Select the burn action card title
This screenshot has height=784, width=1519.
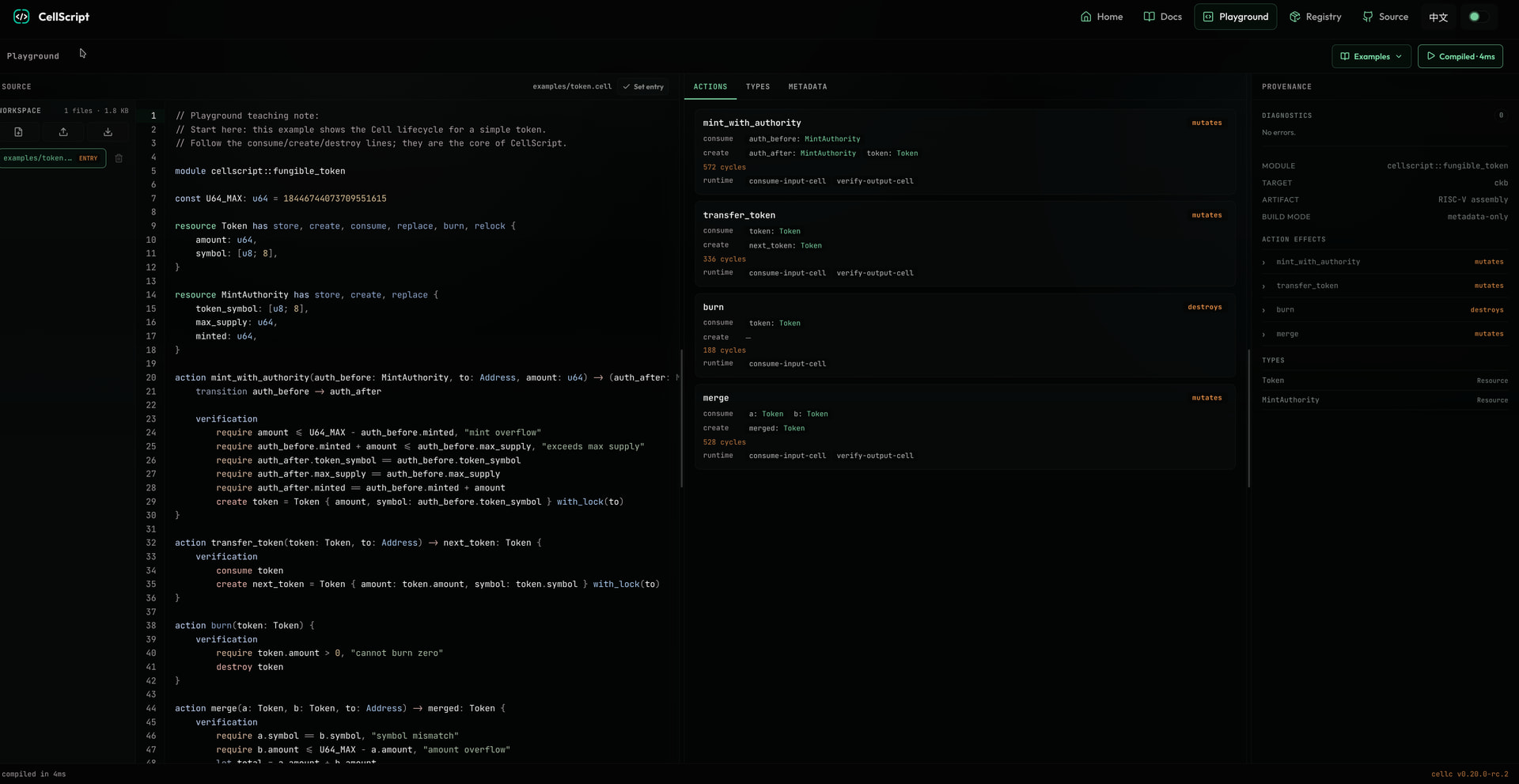pyautogui.click(x=713, y=307)
